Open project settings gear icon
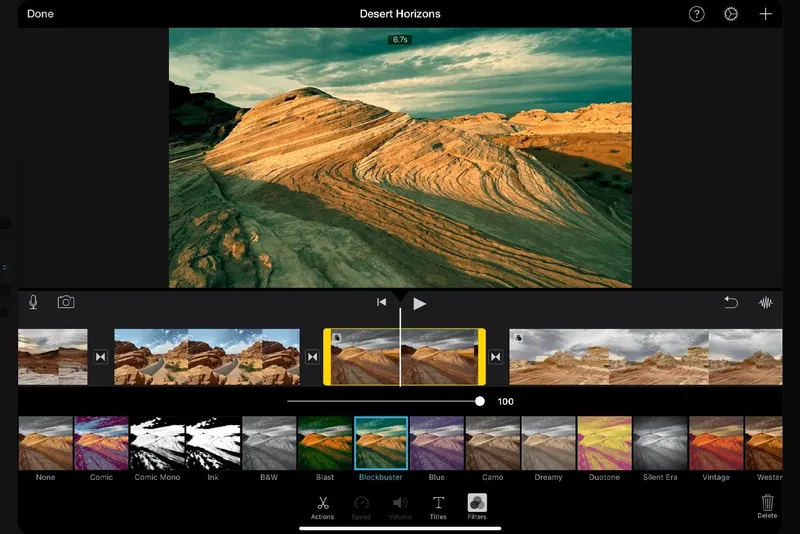 731,14
